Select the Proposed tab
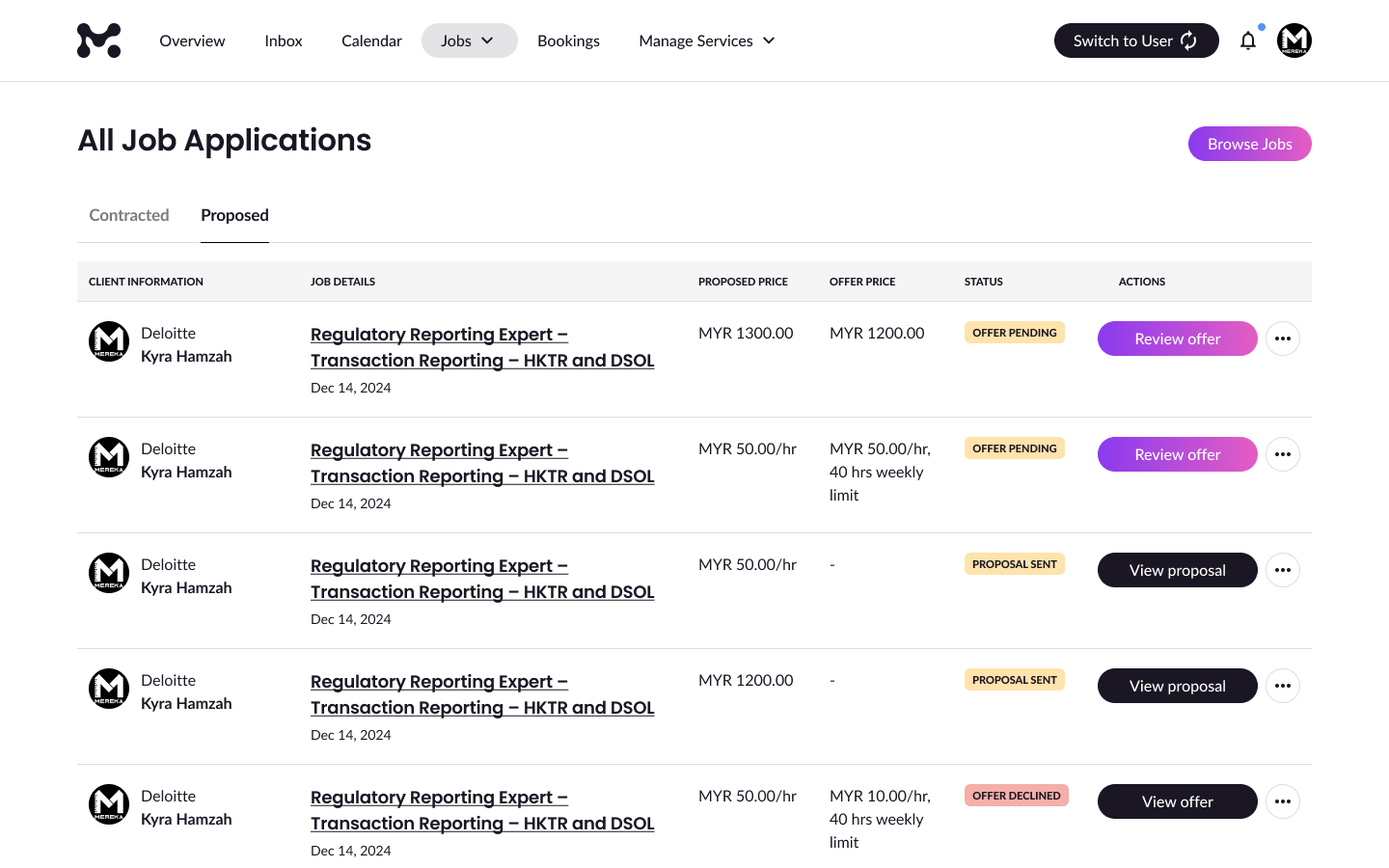This screenshot has height=868, width=1389. pos(234,215)
